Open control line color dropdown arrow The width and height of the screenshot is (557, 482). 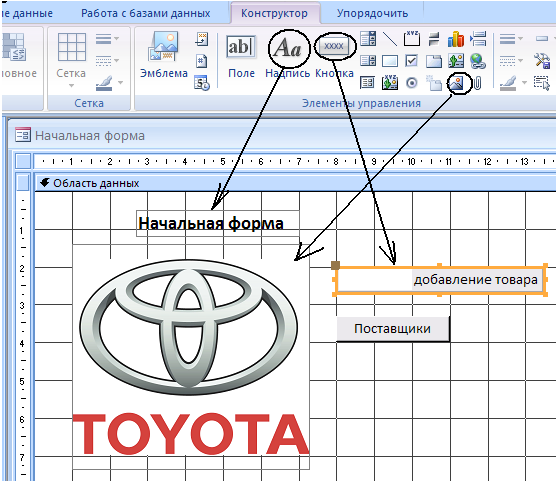point(524,83)
